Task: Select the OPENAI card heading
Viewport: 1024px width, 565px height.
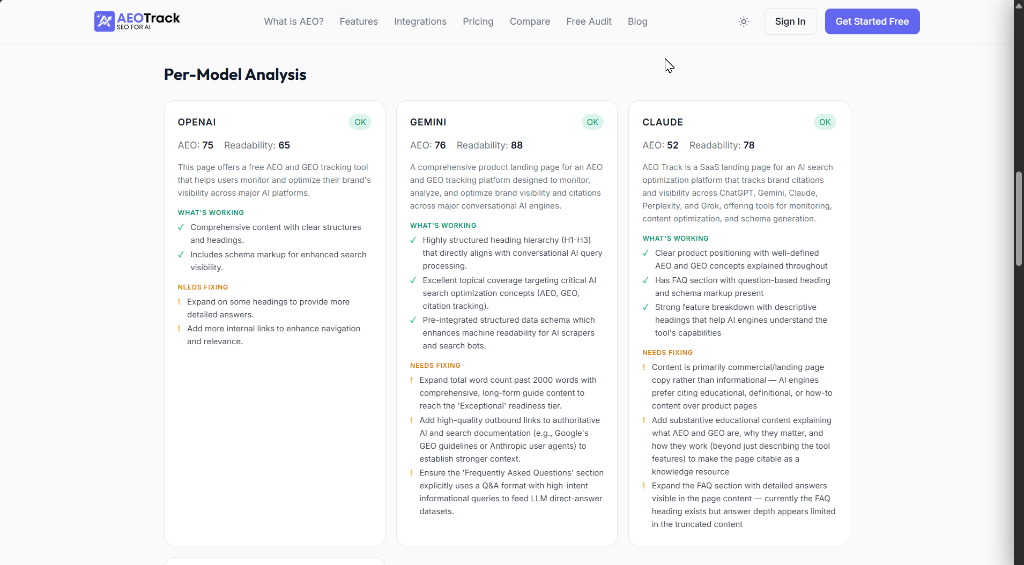Action: coord(197,122)
